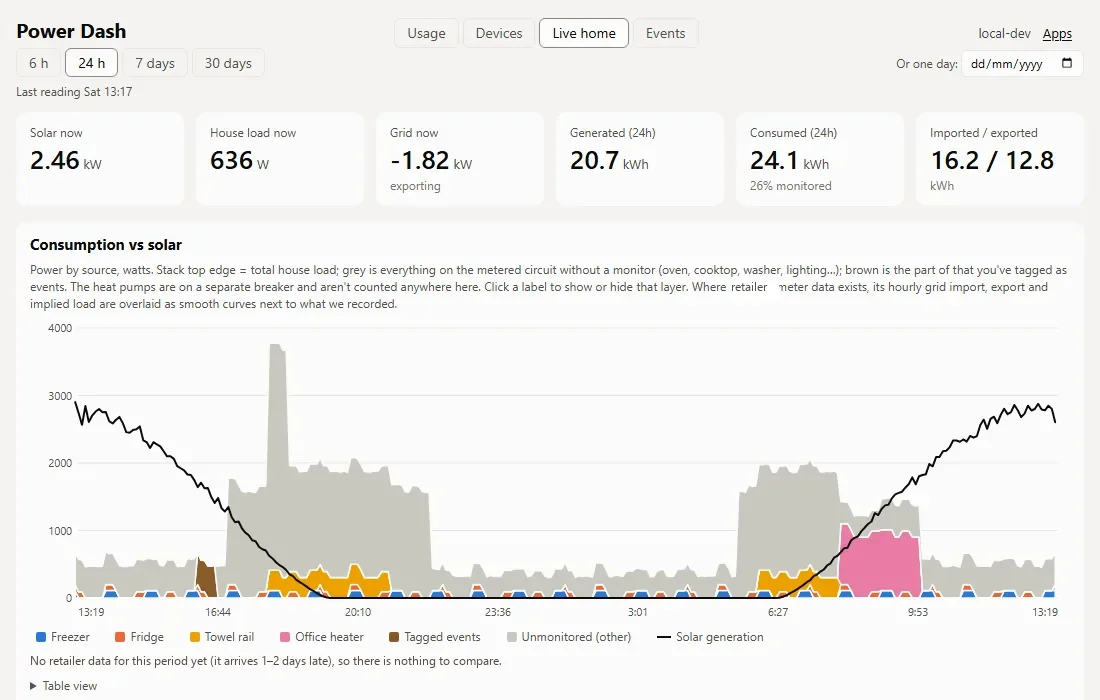The height and width of the screenshot is (700, 1100).
Task: Click the orange Fridge legend swatch
Action: (x=120, y=637)
